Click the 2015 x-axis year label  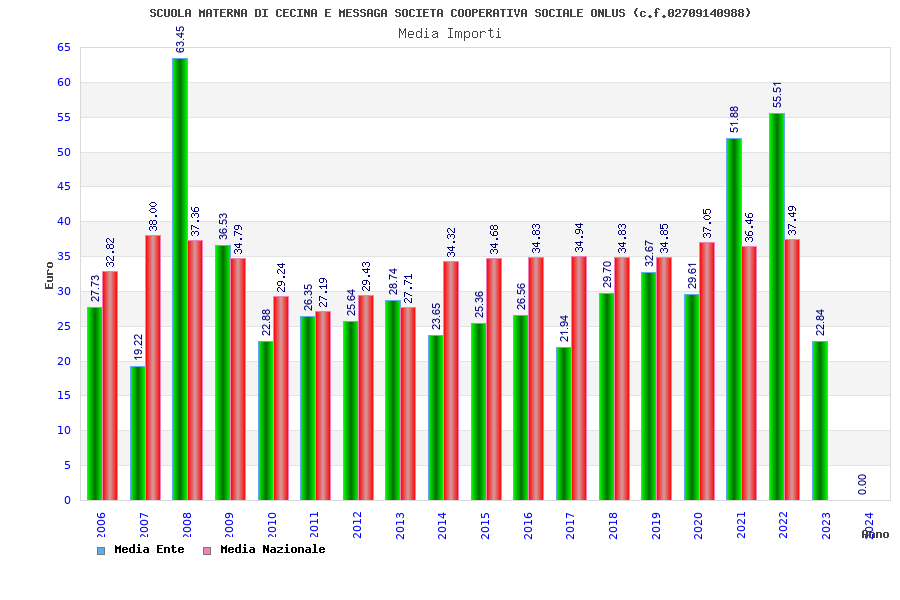485,525
